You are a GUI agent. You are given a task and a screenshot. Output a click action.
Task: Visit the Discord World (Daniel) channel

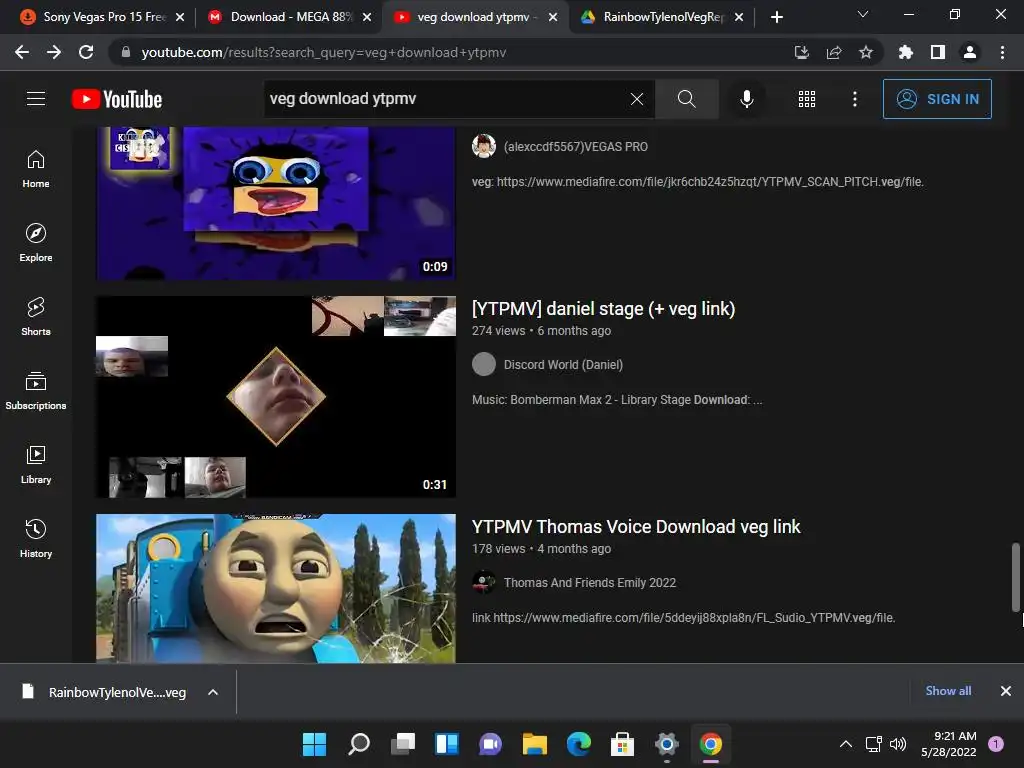(x=563, y=364)
